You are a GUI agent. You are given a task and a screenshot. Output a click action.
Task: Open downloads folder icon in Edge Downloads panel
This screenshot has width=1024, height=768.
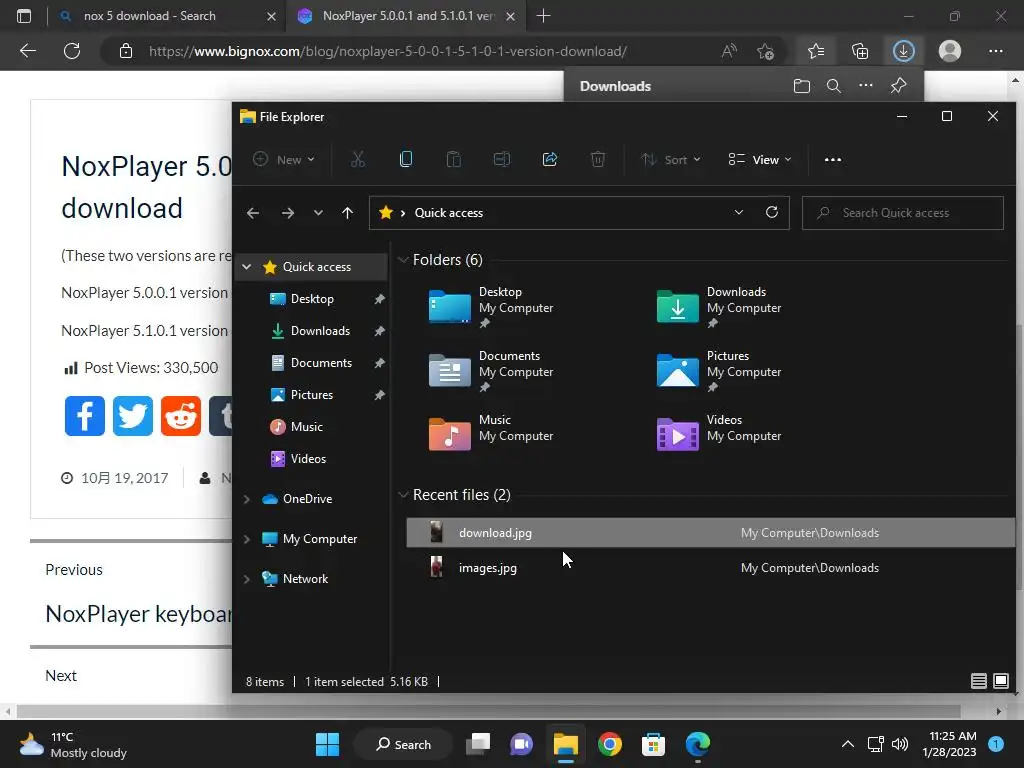[802, 86]
